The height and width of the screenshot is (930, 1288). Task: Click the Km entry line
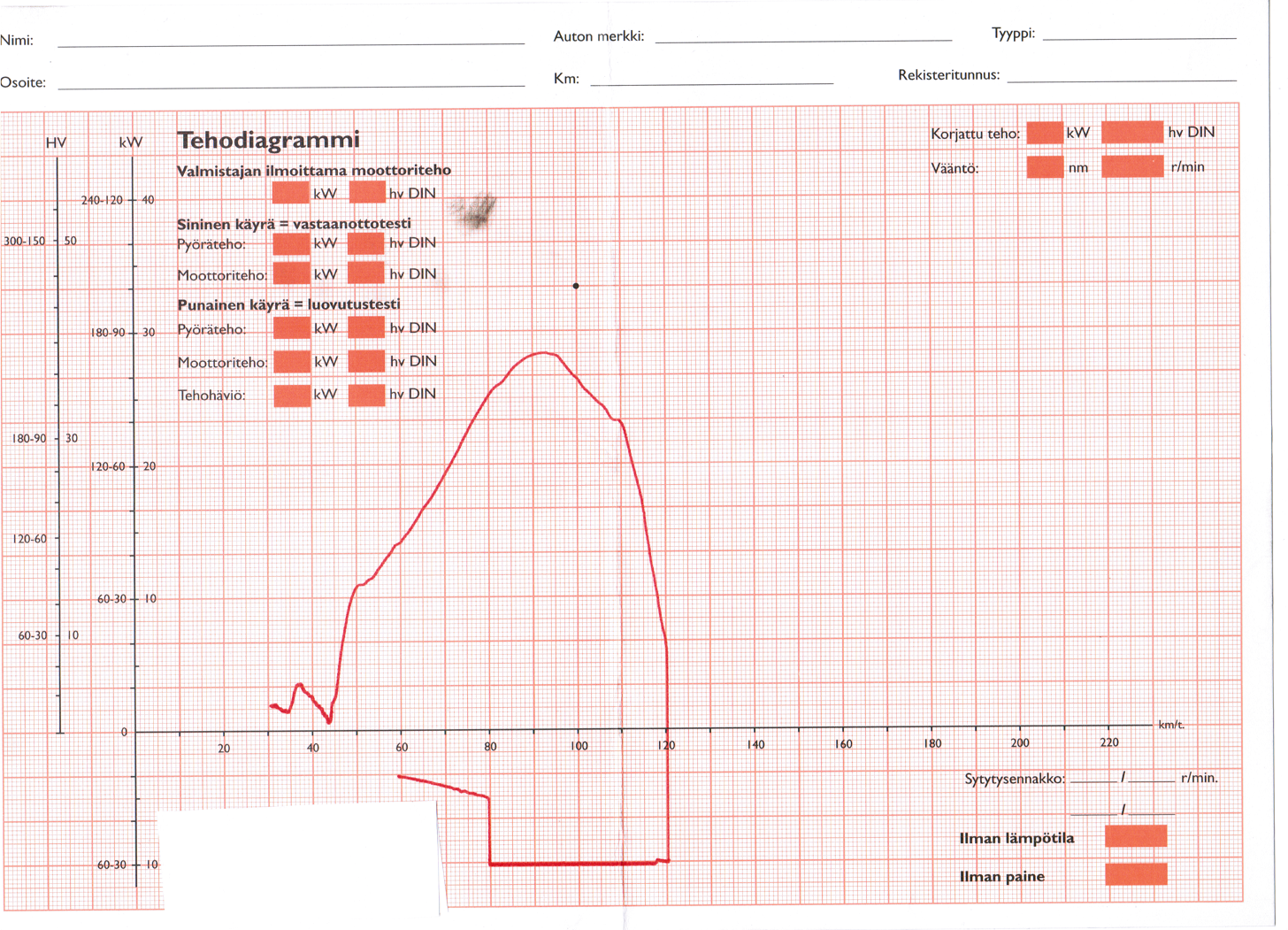click(711, 81)
